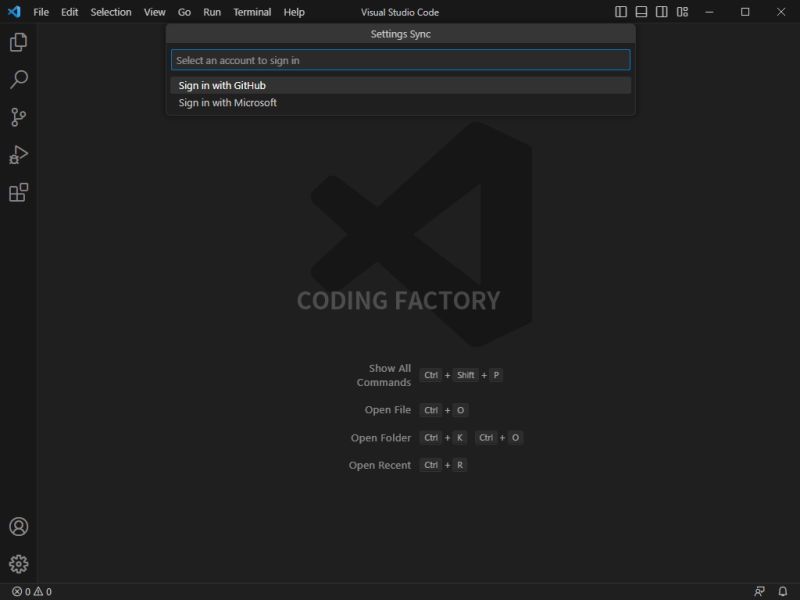800x600 pixels.
Task: Open the Customize Layout control
Action: [x=684, y=11]
